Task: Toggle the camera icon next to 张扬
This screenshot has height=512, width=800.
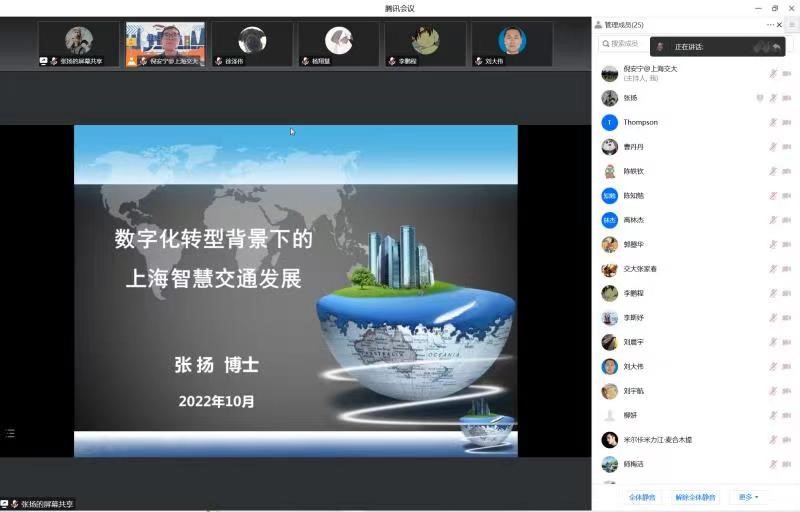Action: coord(787,98)
